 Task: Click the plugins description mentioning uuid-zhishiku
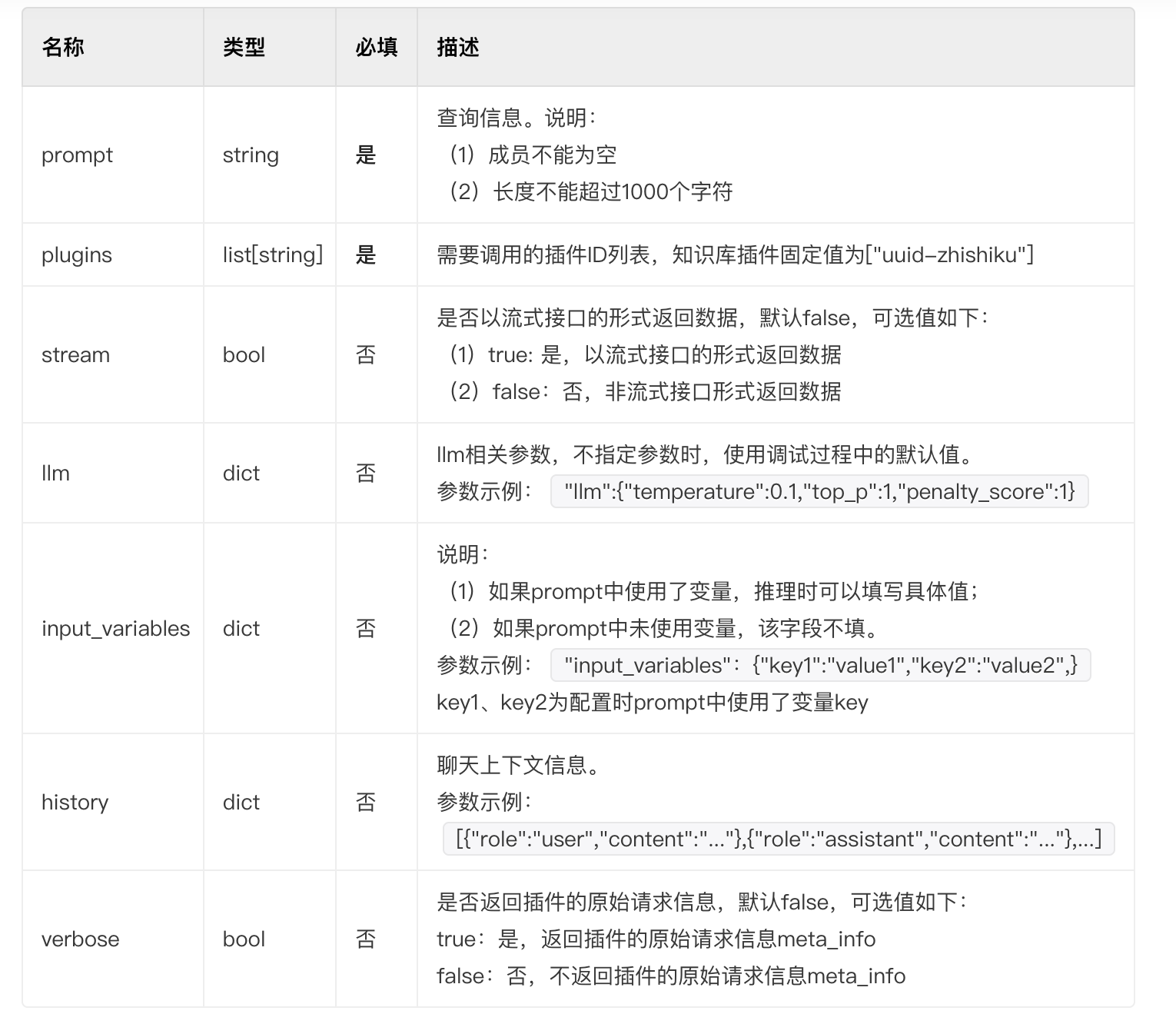point(735,255)
